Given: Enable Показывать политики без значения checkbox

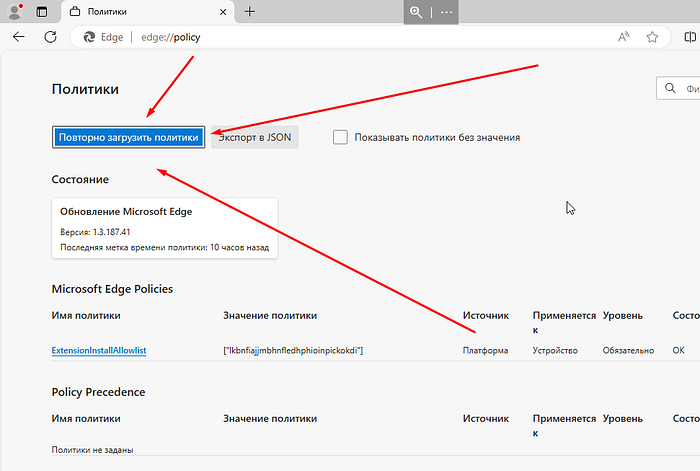Looking at the screenshot, I should click(340, 137).
